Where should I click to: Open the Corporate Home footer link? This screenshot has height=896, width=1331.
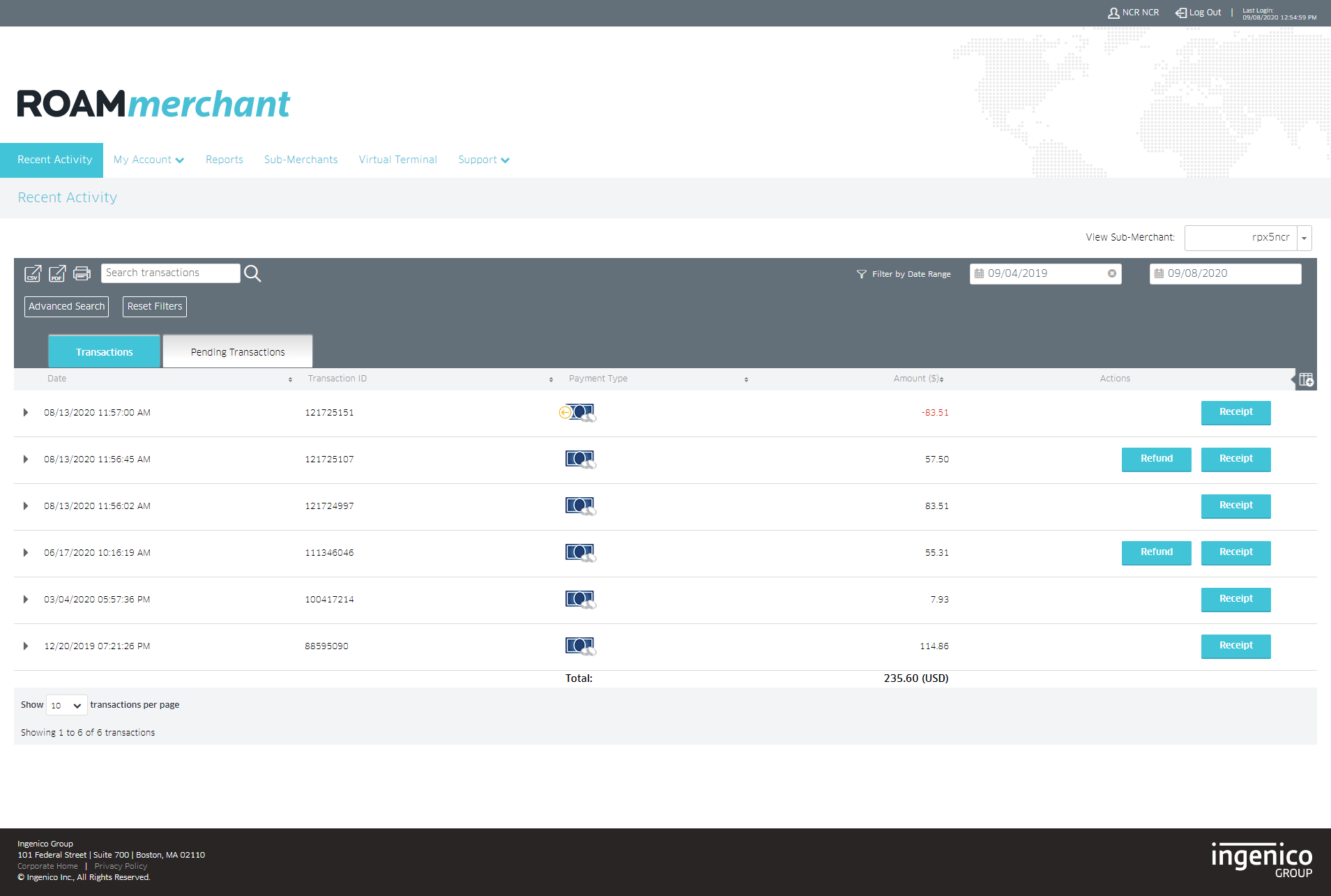pos(47,867)
